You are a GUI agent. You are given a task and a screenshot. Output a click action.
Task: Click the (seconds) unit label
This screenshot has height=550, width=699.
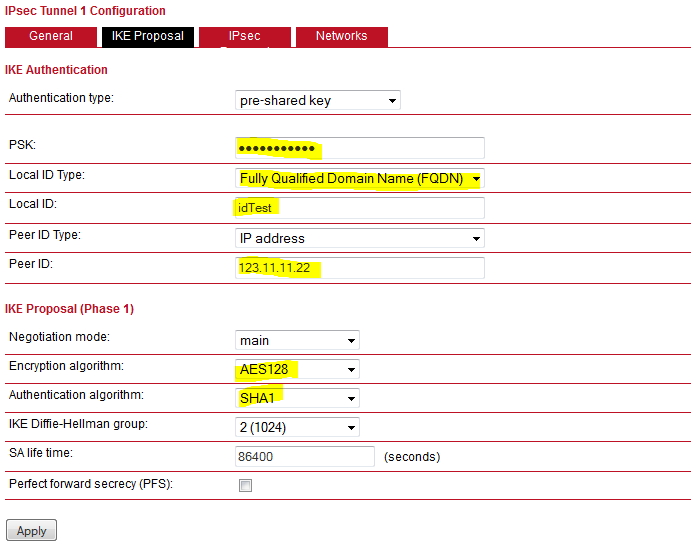coord(412,457)
